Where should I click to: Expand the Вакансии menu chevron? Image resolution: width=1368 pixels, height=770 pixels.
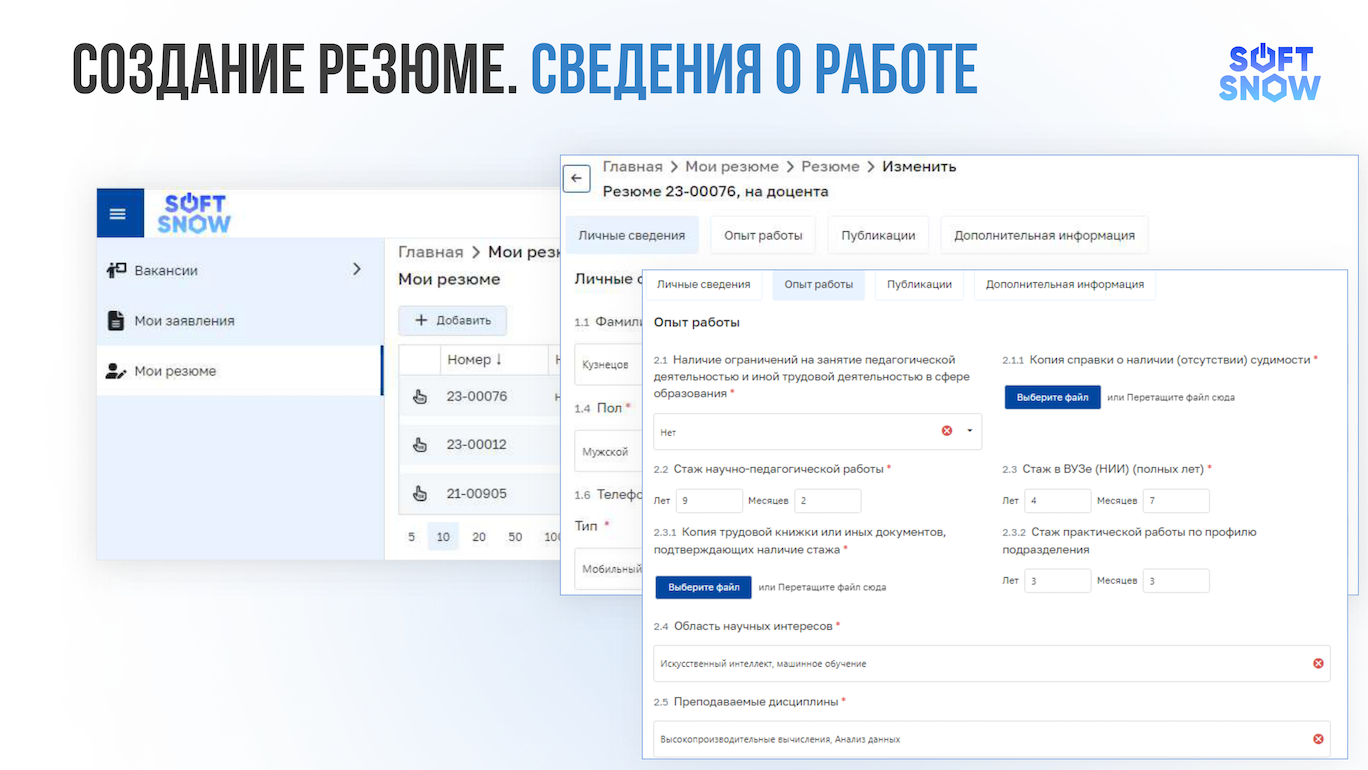357,269
